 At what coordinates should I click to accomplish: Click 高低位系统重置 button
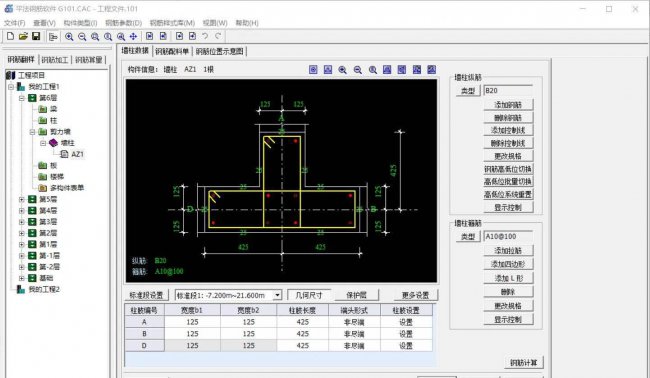click(x=508, y=194)
